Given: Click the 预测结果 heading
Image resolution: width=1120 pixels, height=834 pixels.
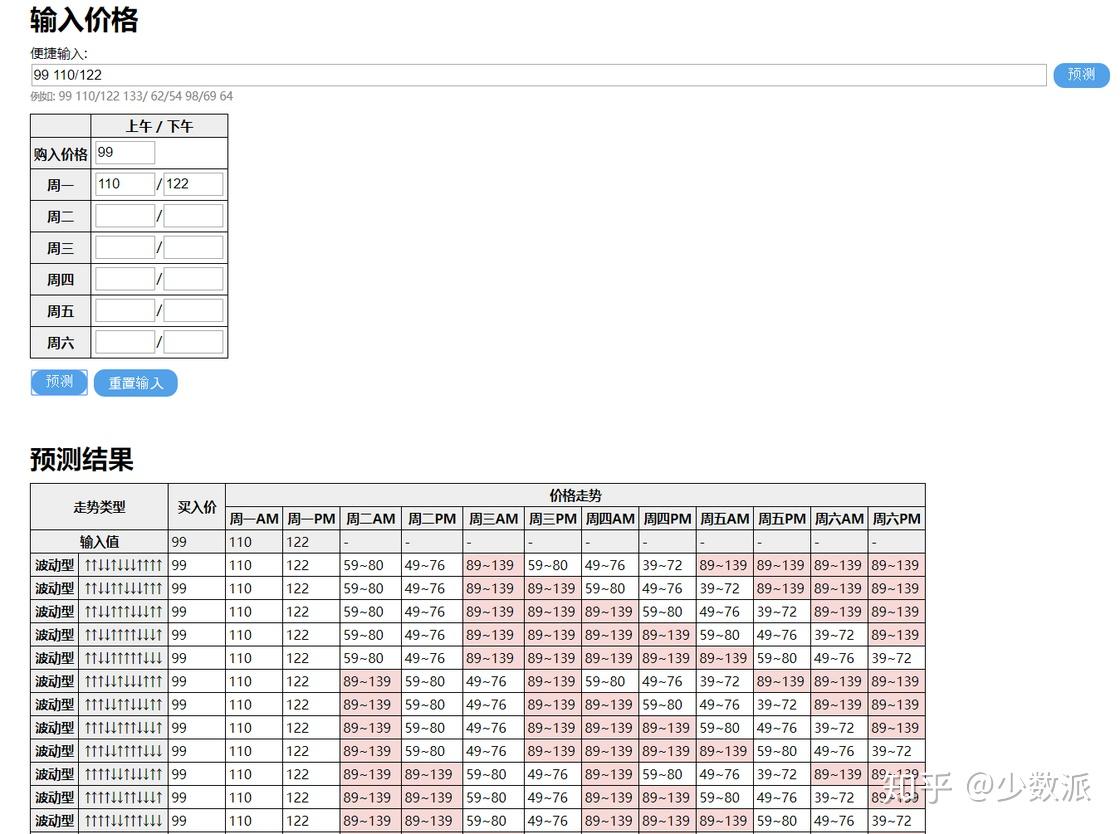Looking at the screenshot, I should [x=81, y=459].
